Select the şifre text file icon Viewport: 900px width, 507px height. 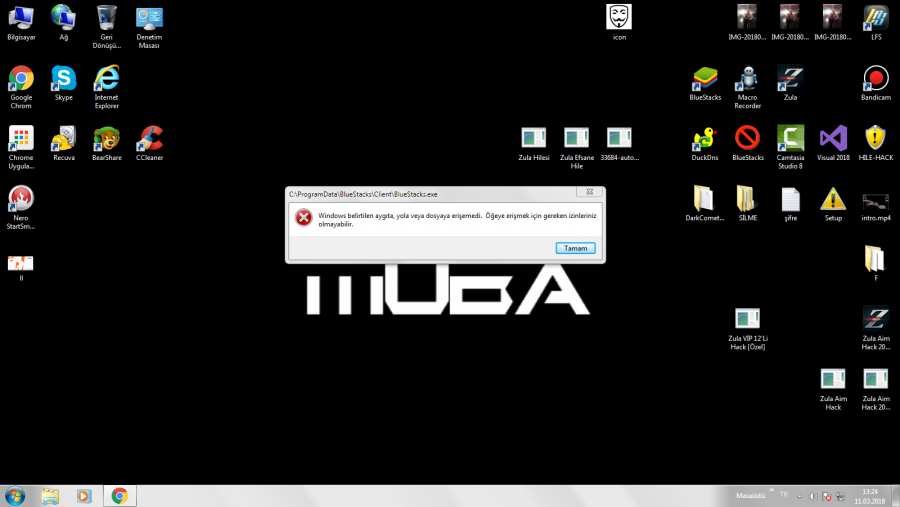[790, 204]
